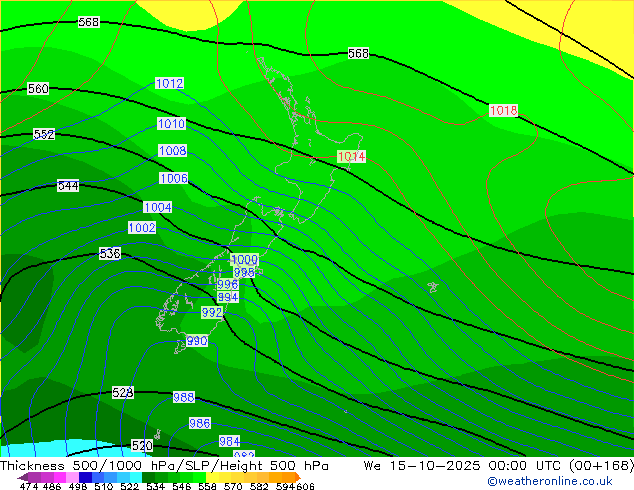This screenshot has width=634, height=490.
Task: Click the 1000 isobar label over the South Island
Action: coord(244,259)
